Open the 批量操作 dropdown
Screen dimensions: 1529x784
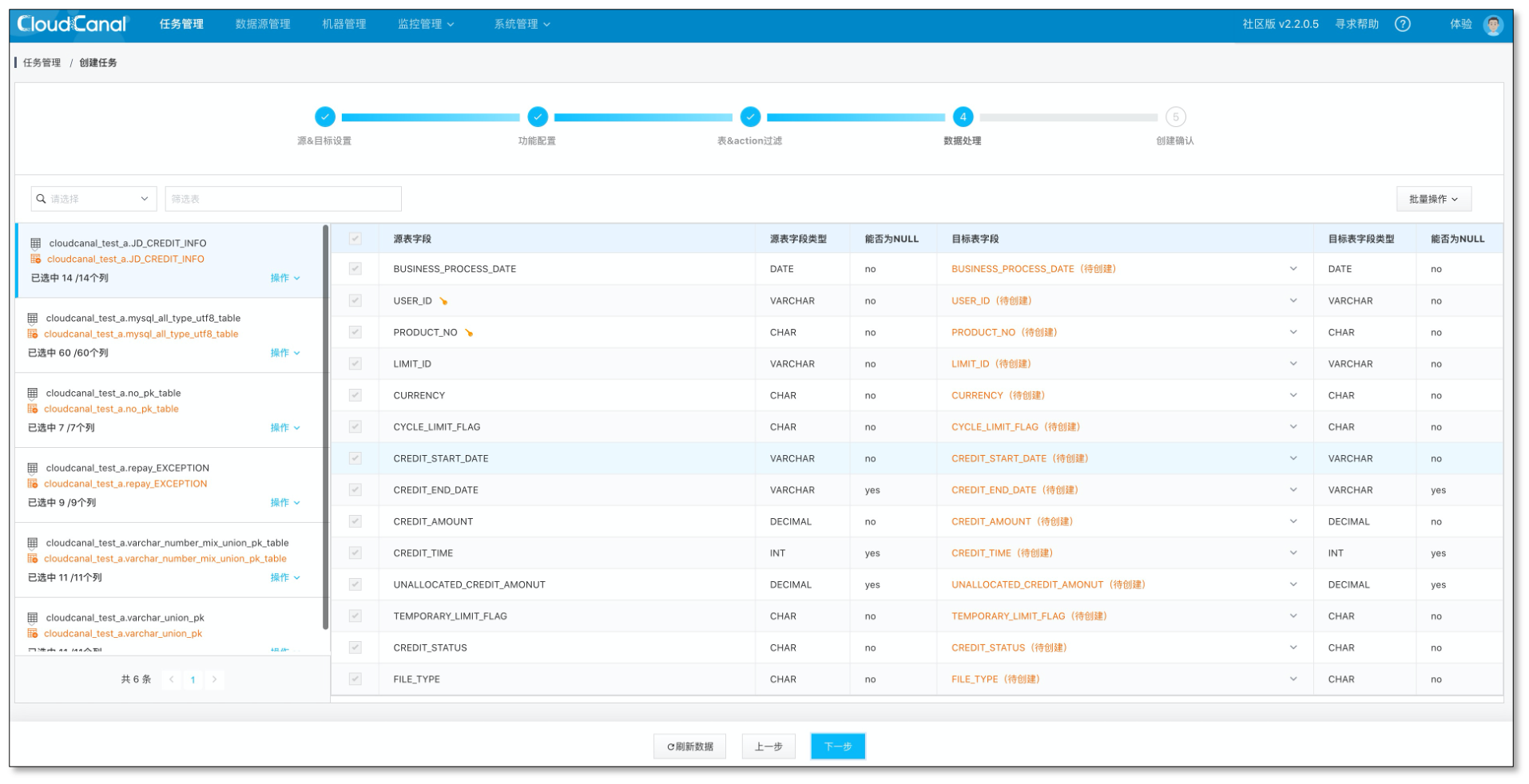1433,199
